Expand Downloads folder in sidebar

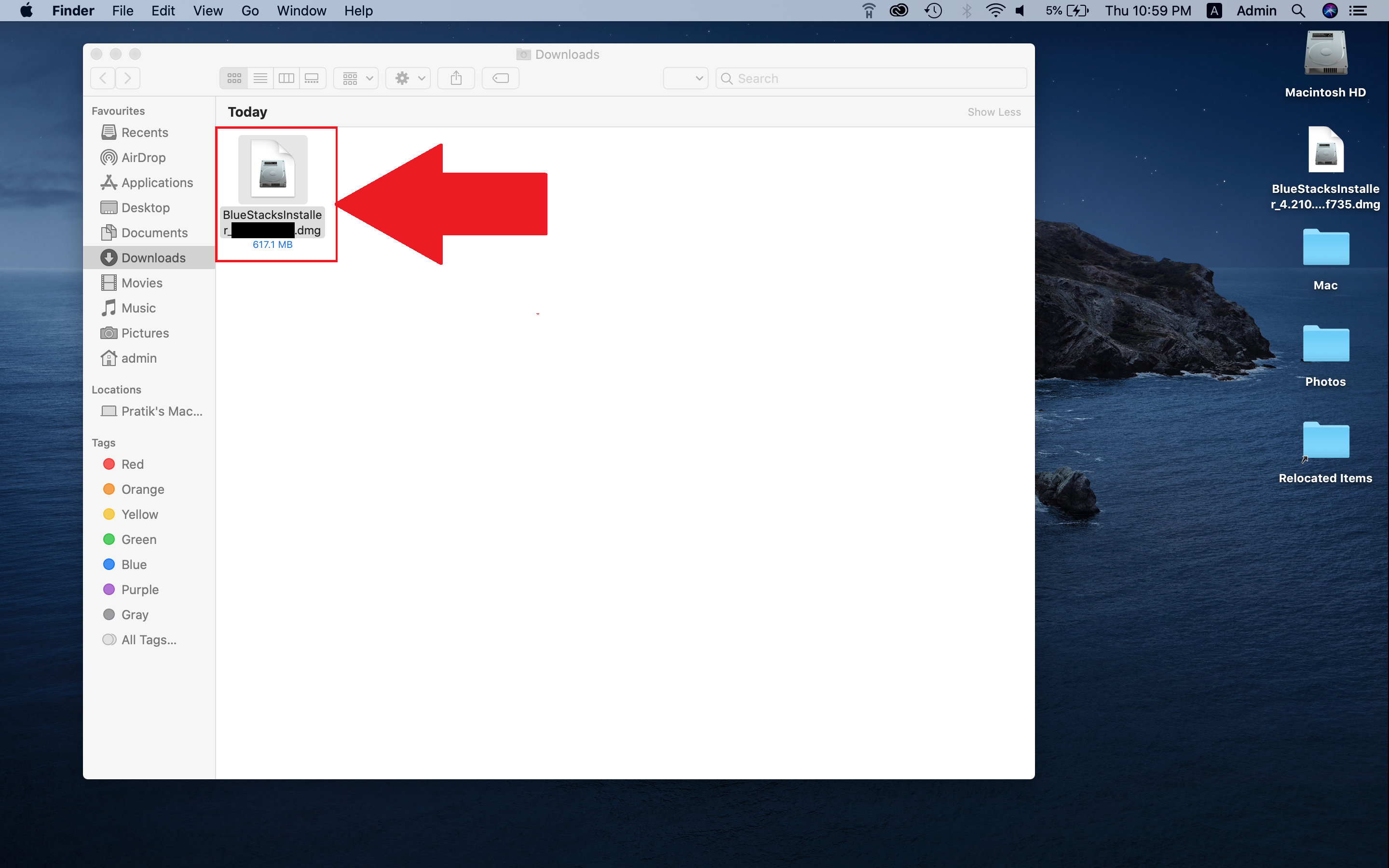(x=152, y=257)
